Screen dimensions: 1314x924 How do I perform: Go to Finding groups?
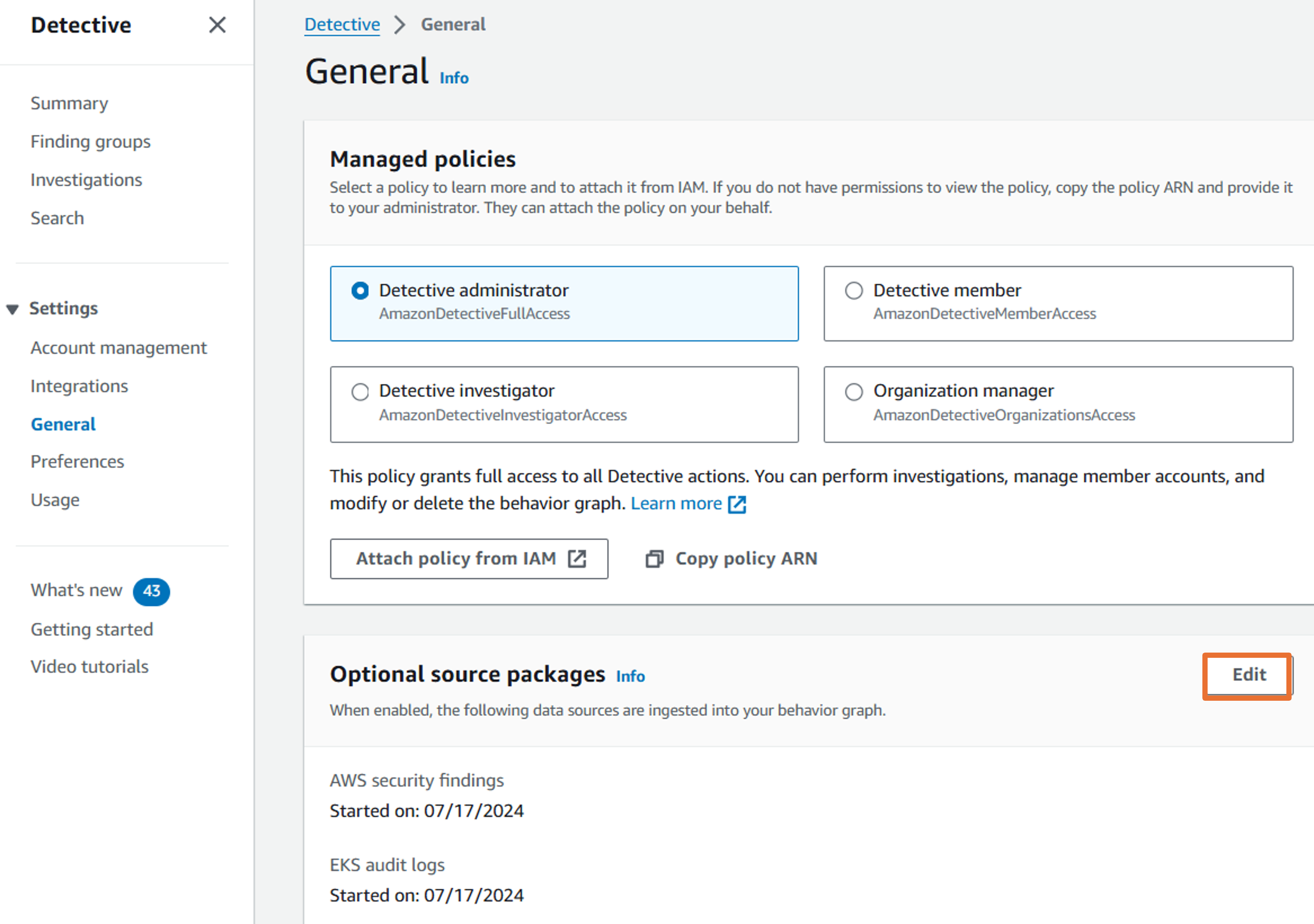90,141
